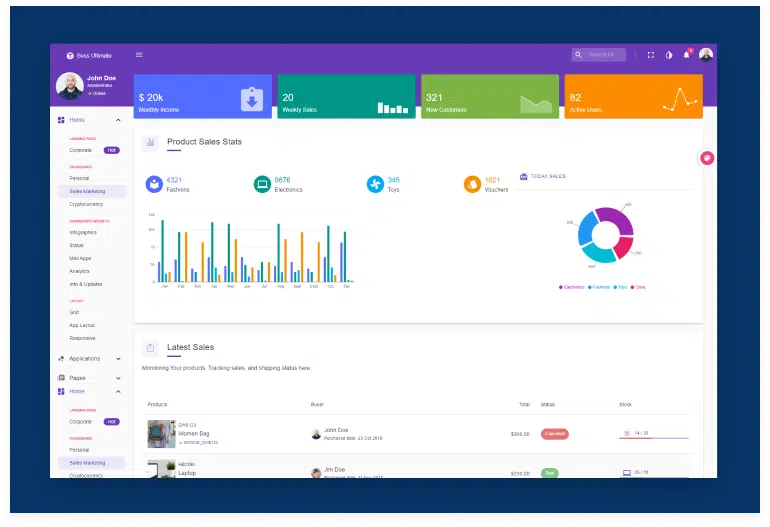Click the Pages sidebar label
The image size is (770, 527).
pyautogui.click(x=78, y=378)
